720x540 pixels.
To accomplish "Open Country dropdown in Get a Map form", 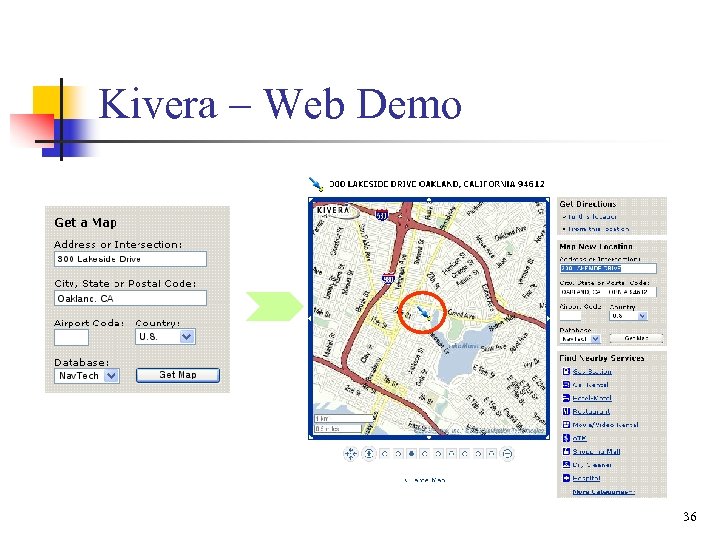I will [x=165, y=337].
